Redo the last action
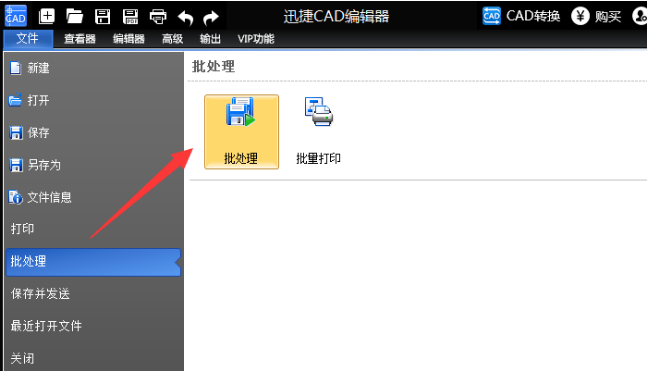The width and height of the screenshot is (647, 382). (211, 17)
